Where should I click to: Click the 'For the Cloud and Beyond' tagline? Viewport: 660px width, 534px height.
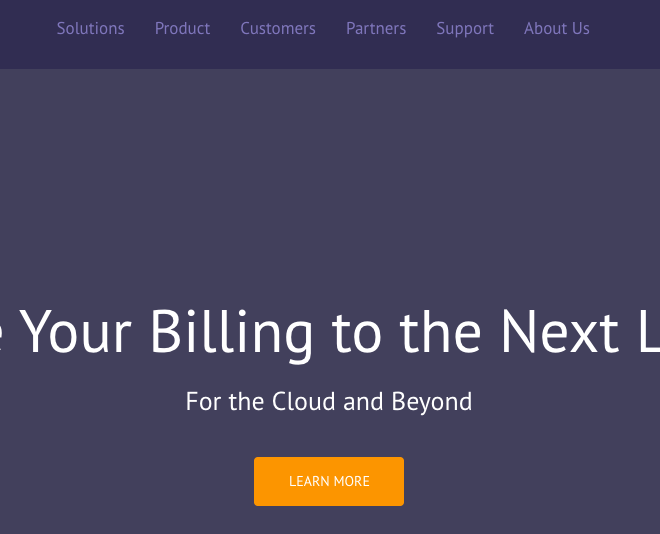click(329, 401)
